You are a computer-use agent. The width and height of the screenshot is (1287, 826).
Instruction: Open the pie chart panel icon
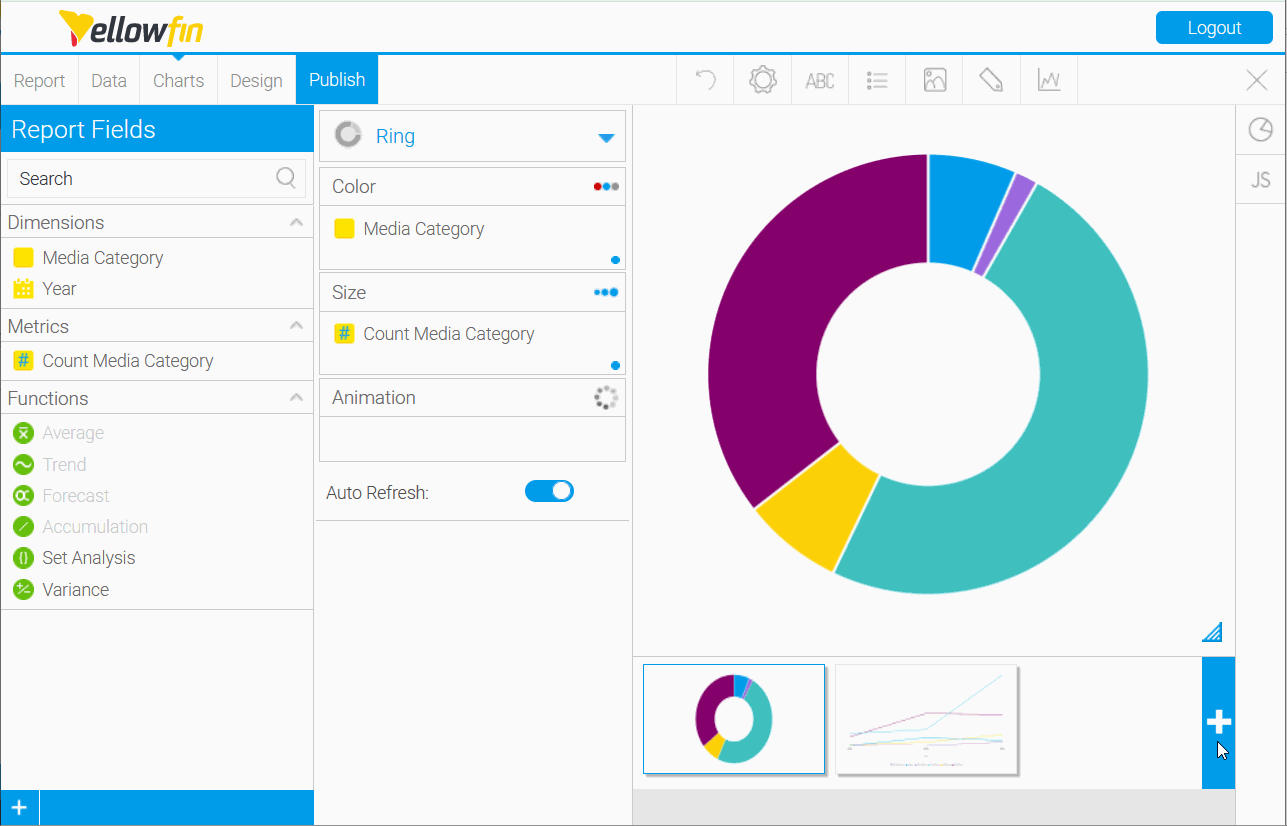pyautogui.click(x=1260, y=129)
